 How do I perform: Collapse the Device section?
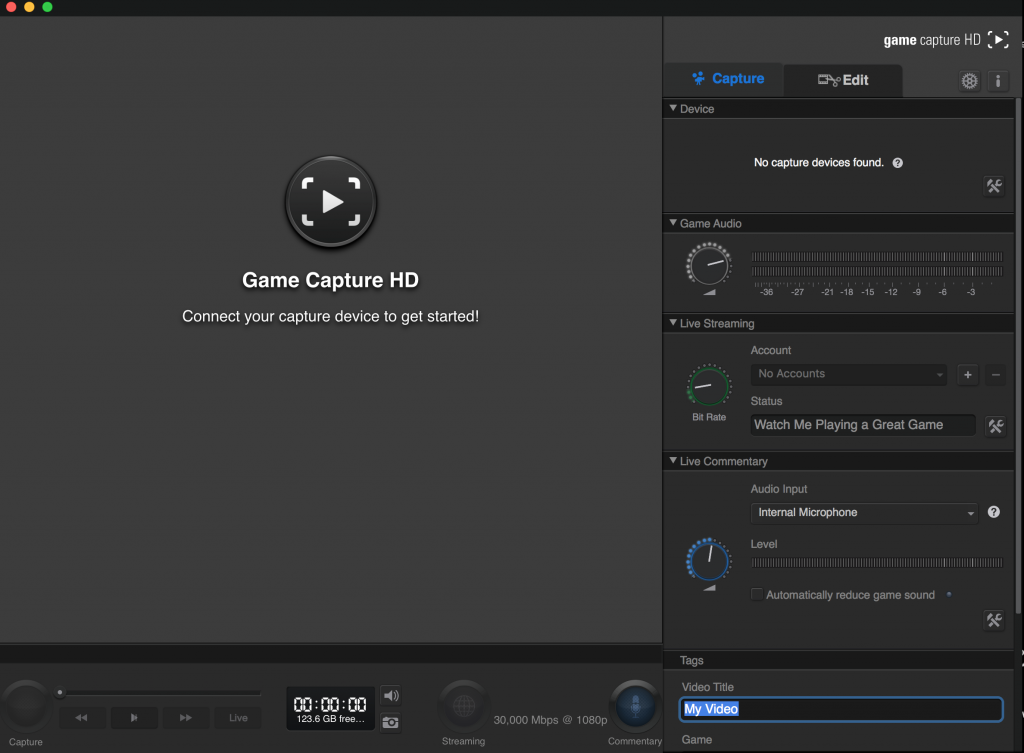point(673,108)
